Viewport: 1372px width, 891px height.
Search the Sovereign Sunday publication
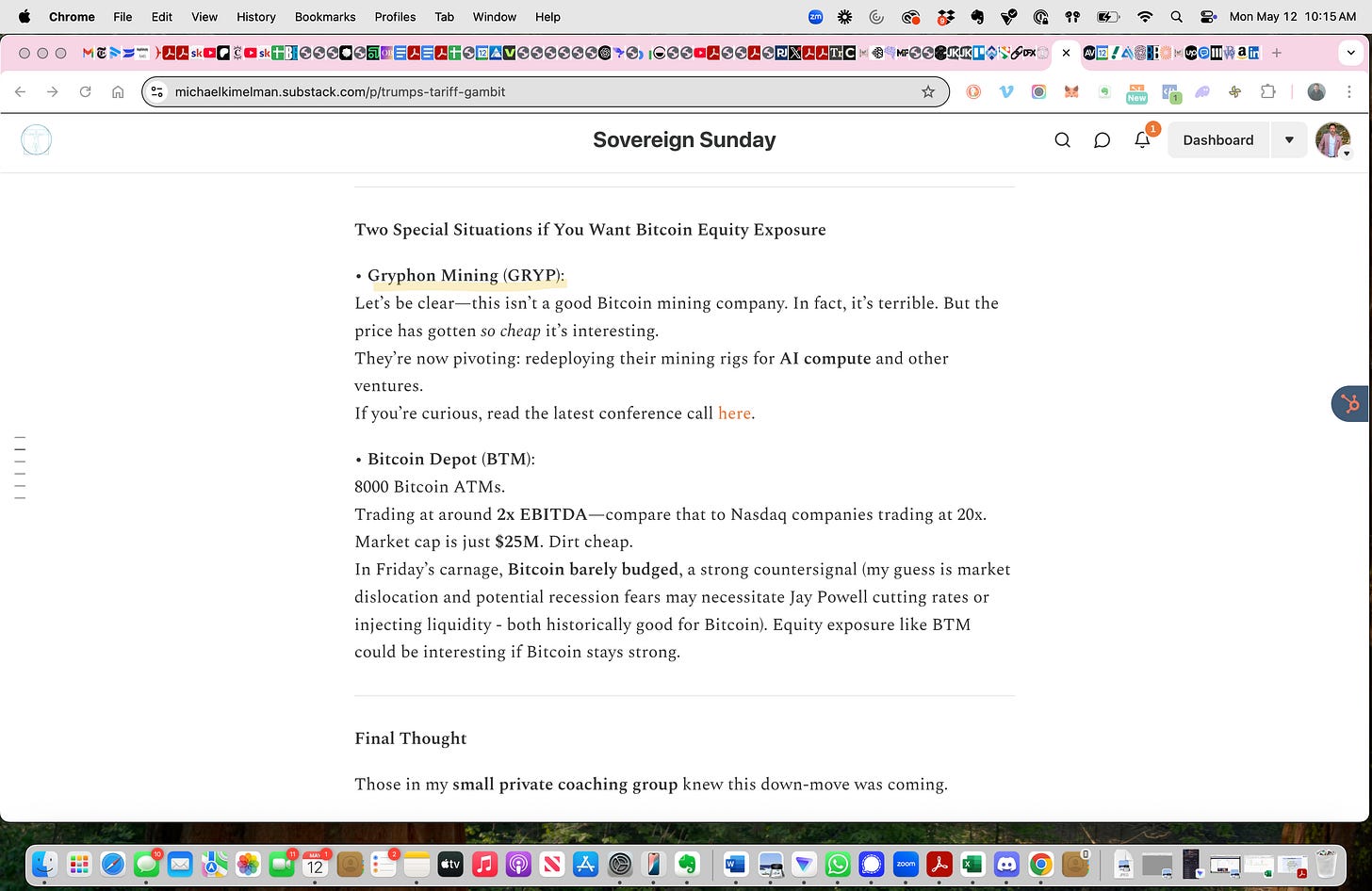pyautogui.click(x=1062, y=140)
